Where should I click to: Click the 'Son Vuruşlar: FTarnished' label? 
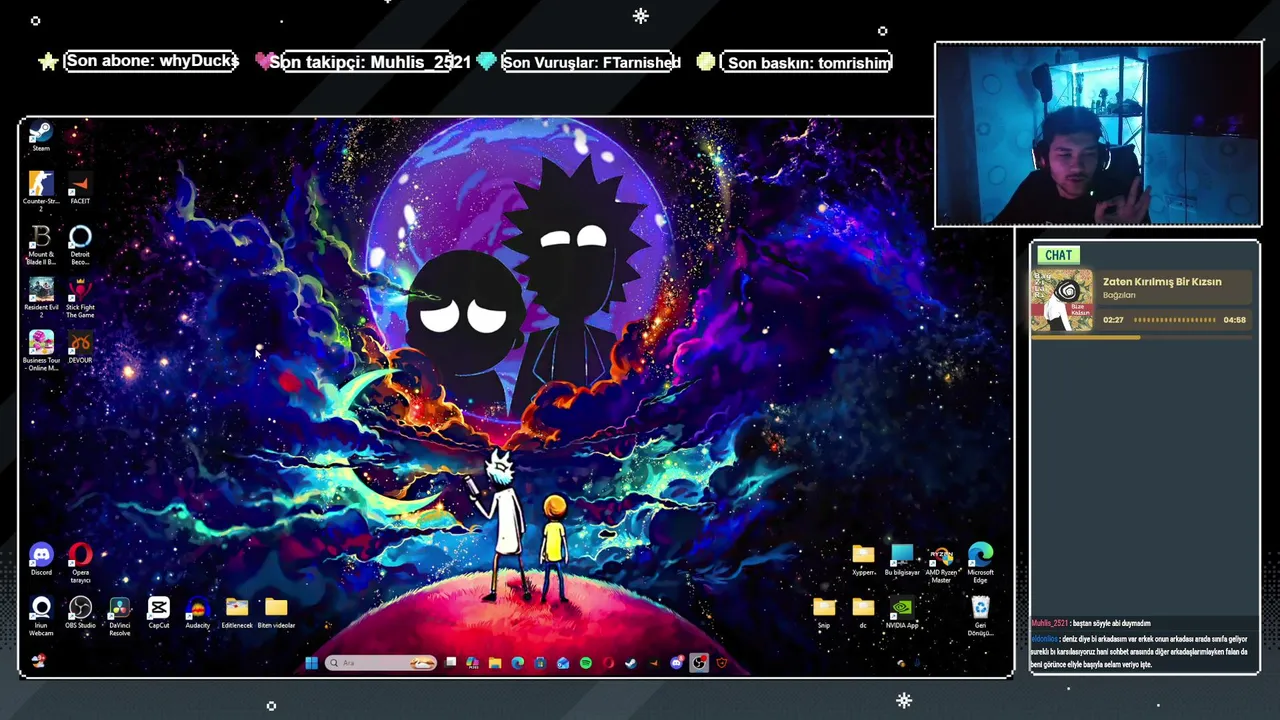[591, 62]
